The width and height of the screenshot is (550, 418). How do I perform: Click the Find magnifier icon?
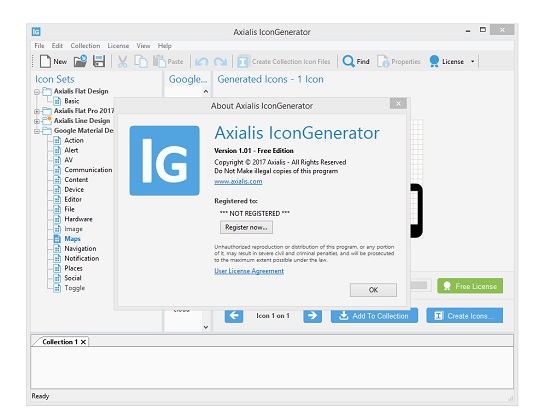348,61
